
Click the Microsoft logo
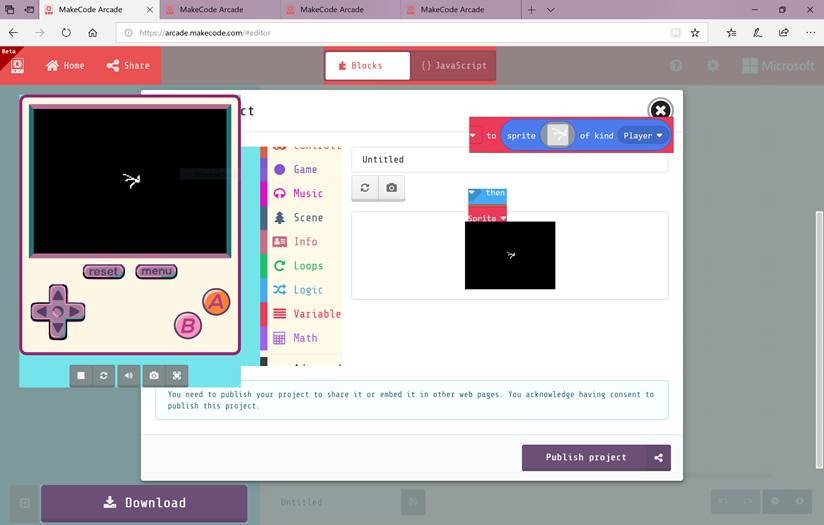tap(778, 66)
